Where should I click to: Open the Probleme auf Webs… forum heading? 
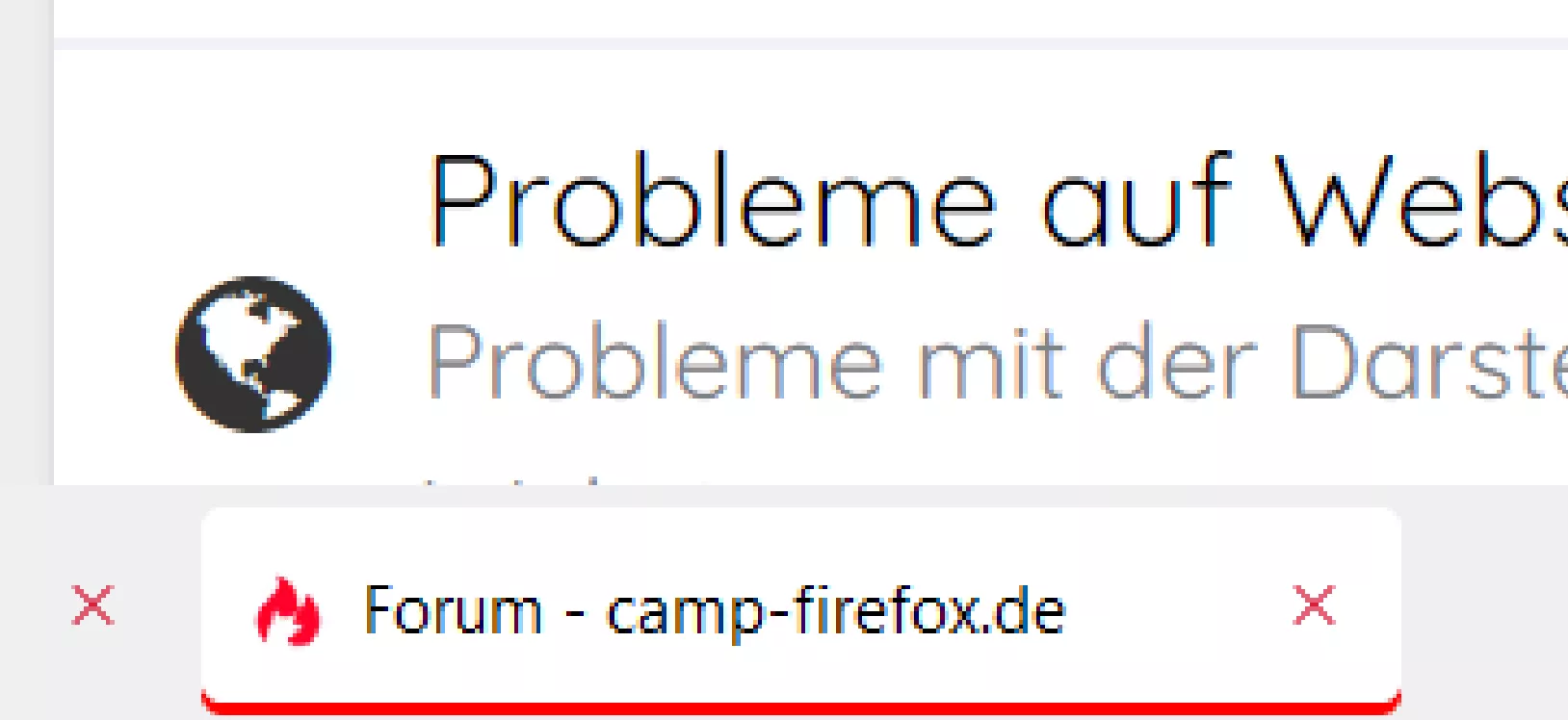coord(998,201)
